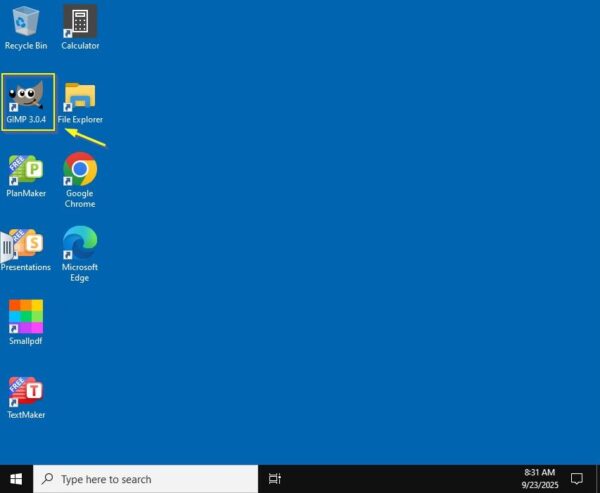
Task: Select the Calculator shortcut icon
Action: tap(80, 28)
